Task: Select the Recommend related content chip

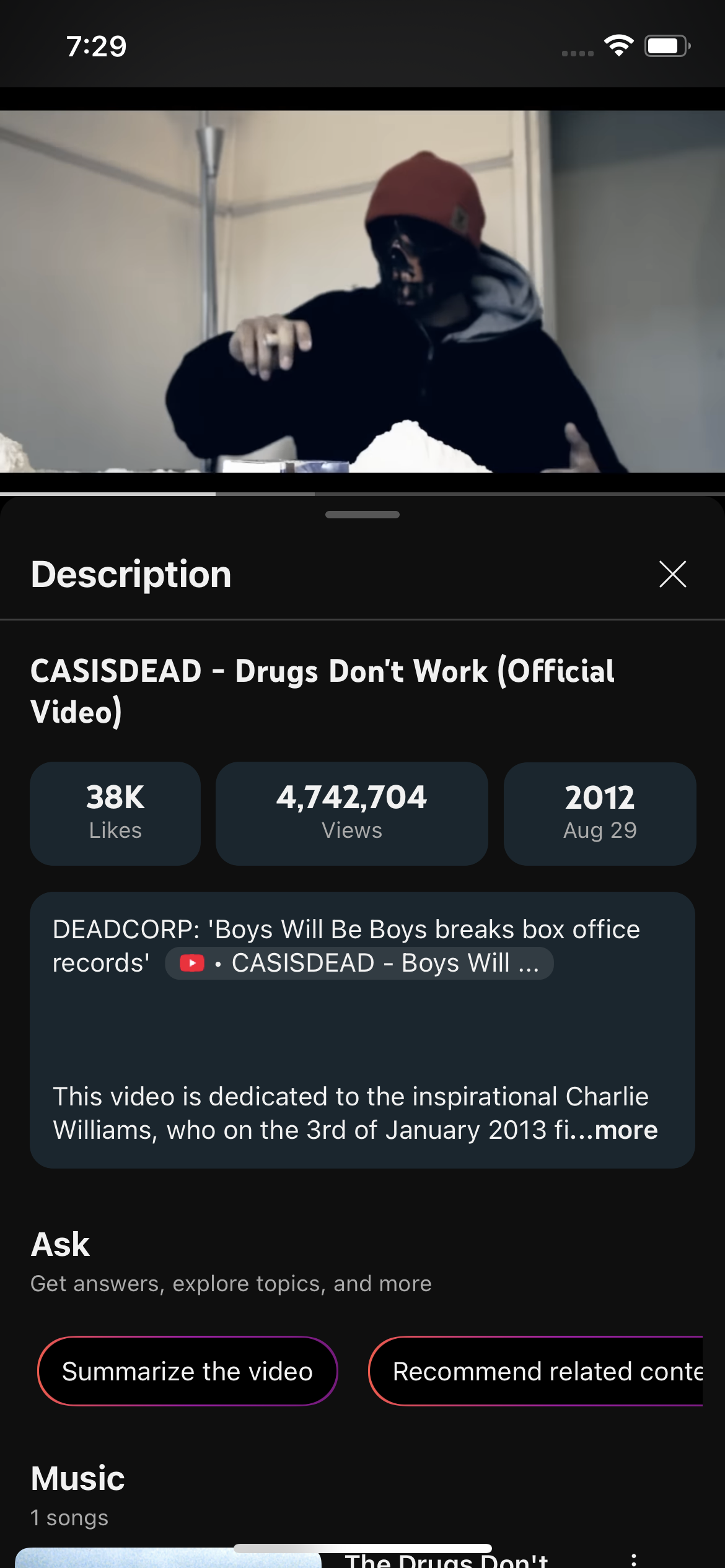Action: 536,1371
